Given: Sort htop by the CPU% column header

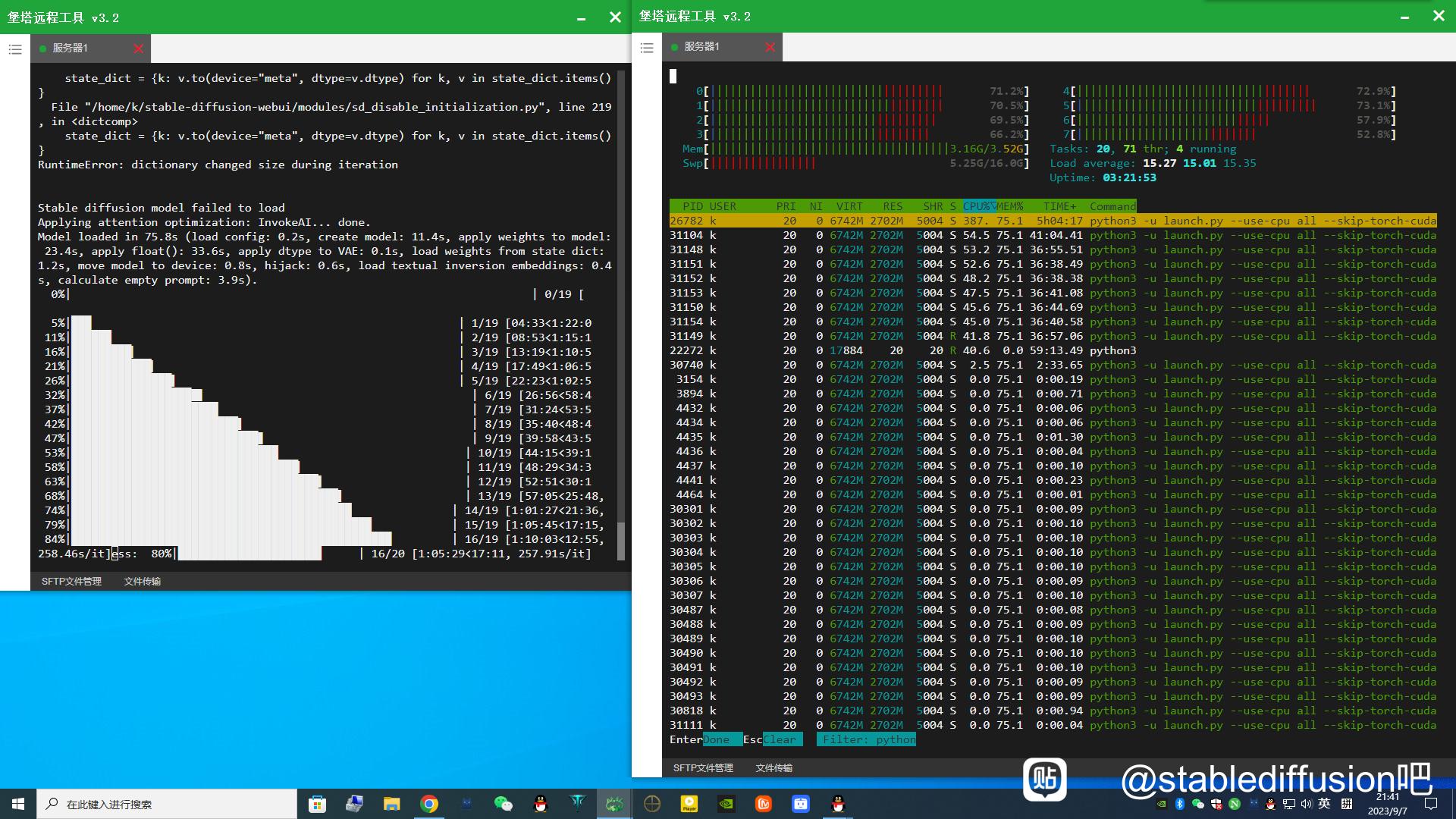Looking at the screenshot, I should pyautogui.click(x=978, y=206).
